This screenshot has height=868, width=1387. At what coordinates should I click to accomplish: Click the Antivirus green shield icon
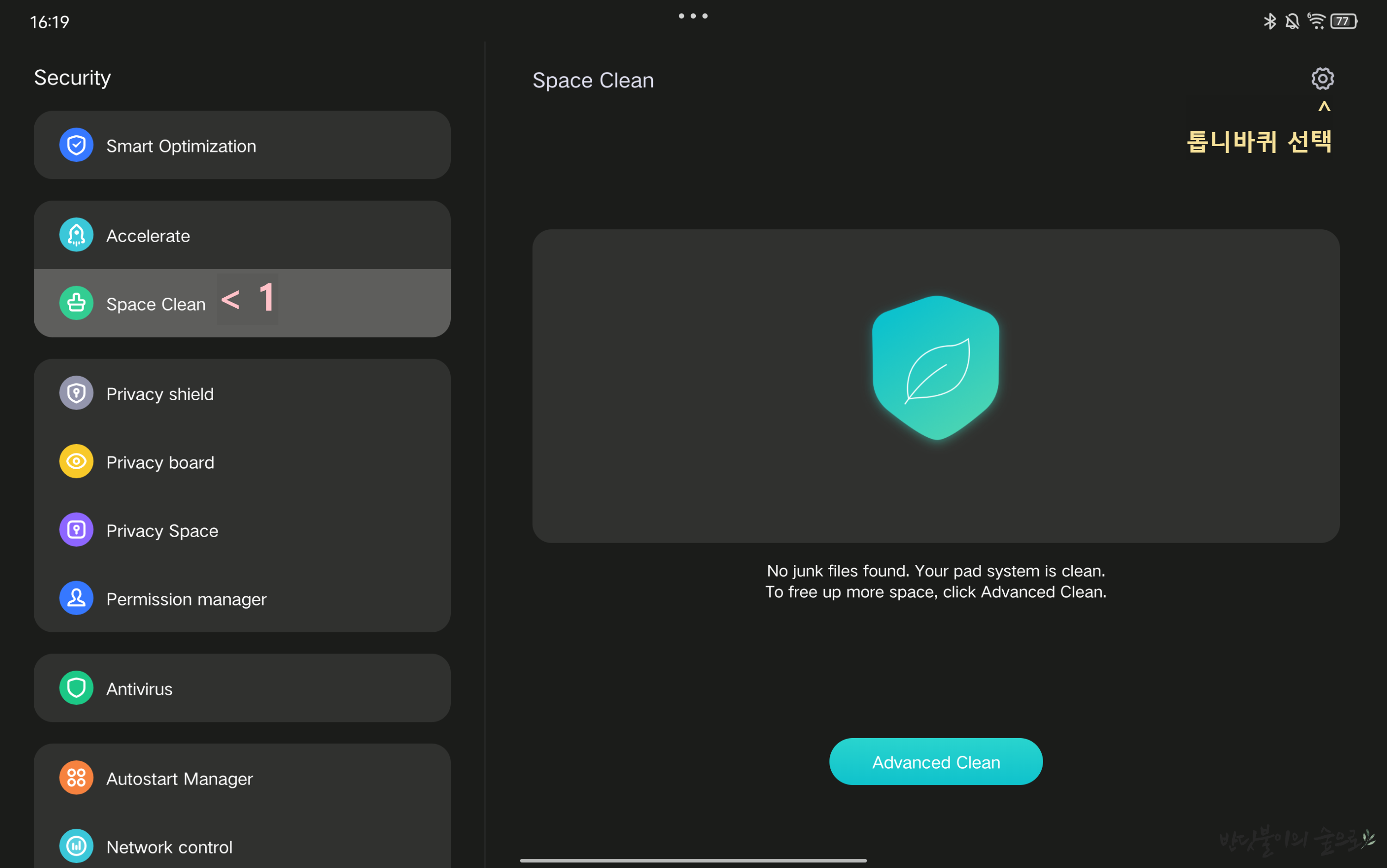click(x=76, y=688)
